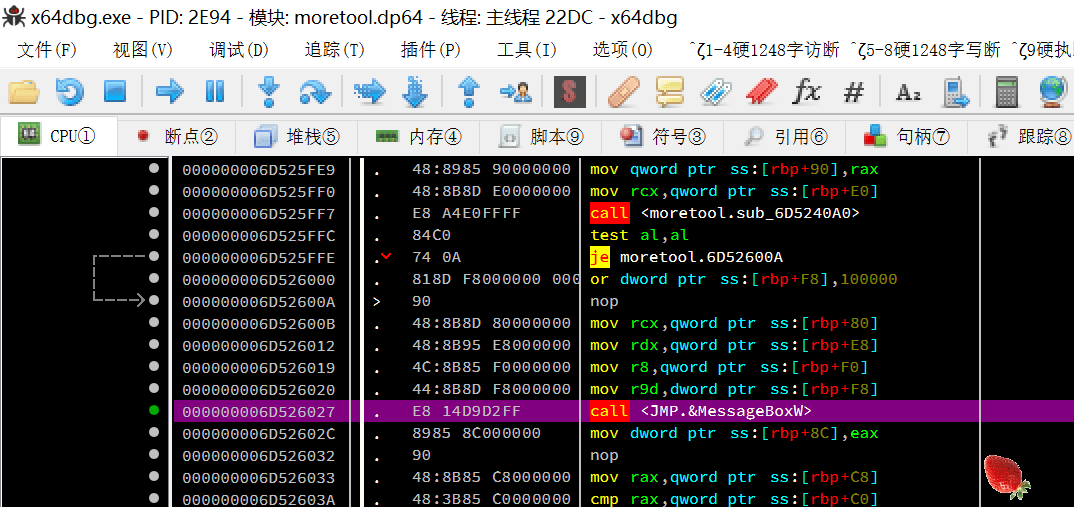Viewport: 1074px width, 507px height.
Task: Open labels with the blue tags icon
Action: tap(716, 91)
